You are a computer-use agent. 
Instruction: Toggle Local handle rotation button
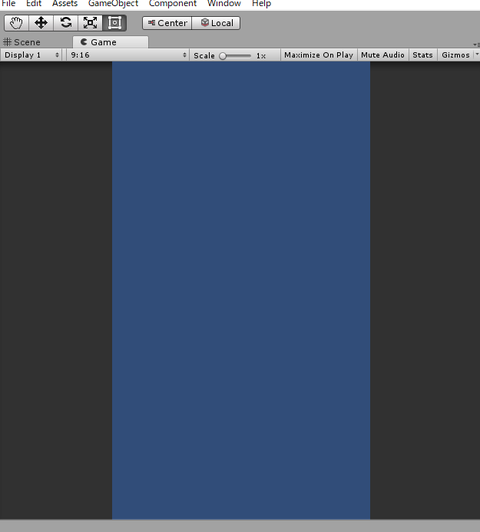pyautogui.click(x=216, y=23)
